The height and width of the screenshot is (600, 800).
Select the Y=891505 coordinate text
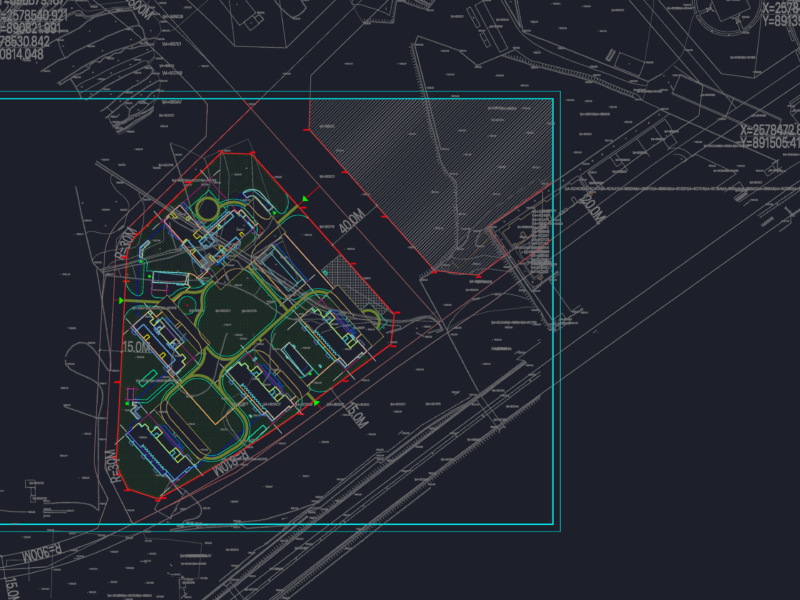pos(770,143)
